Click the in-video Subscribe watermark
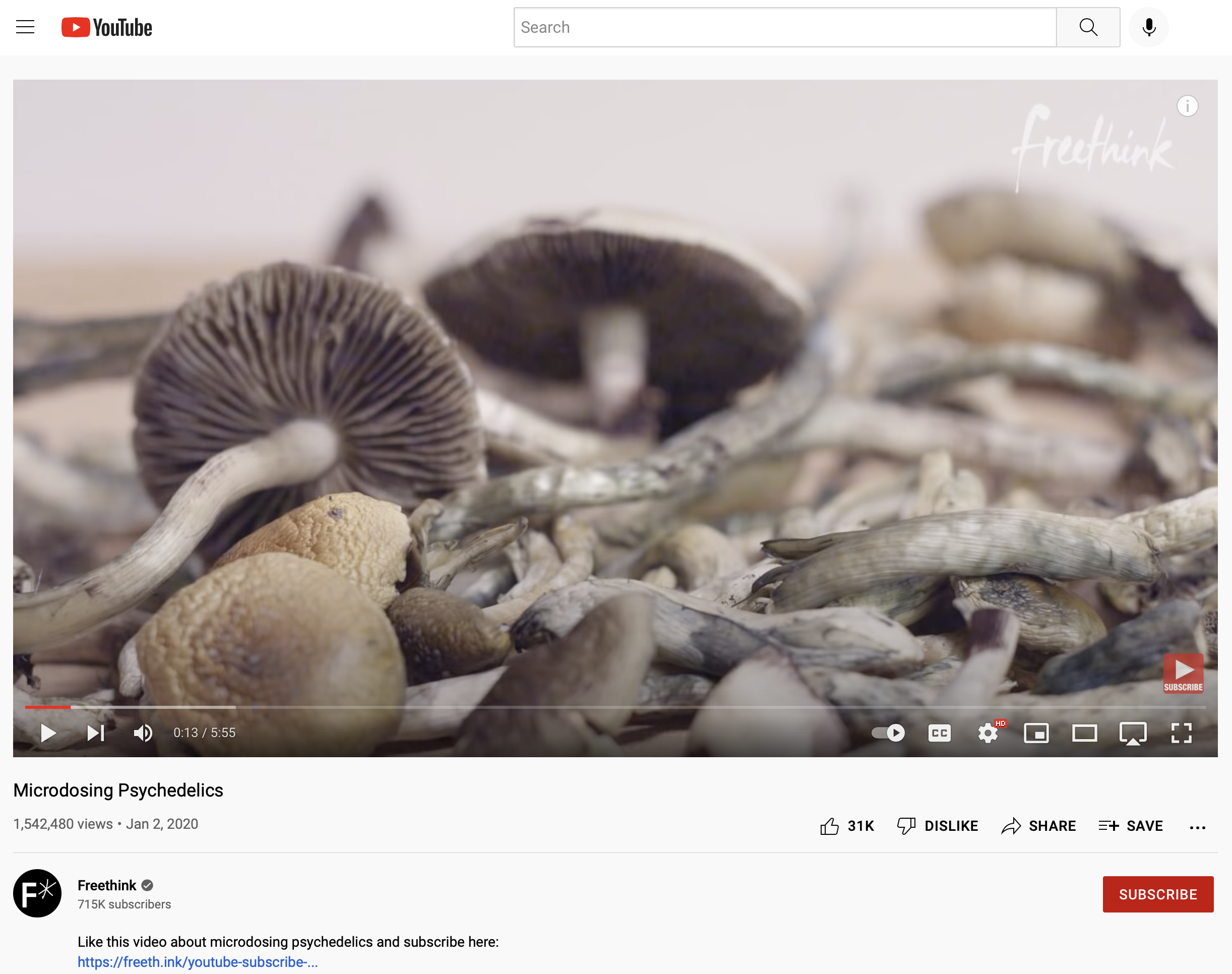Screen dimensions: 1232x974 [x=1184, y=674]
